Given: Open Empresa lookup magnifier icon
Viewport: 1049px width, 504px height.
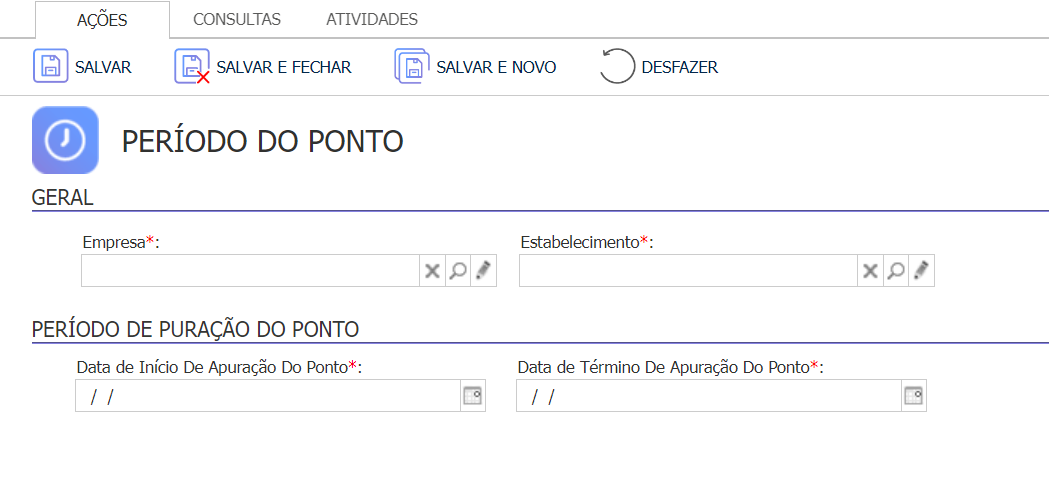Looking at the screenshot, I should (x=458, y=271).
